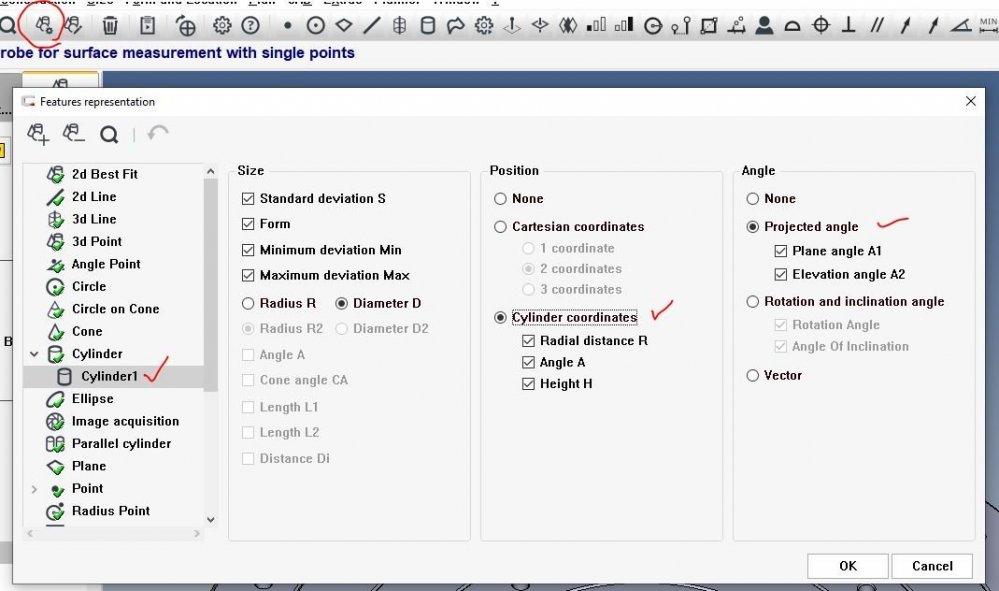This screenshot has width=999, height=591.
Task: Expand the Point tree node
Action: (x=35, y=489)
